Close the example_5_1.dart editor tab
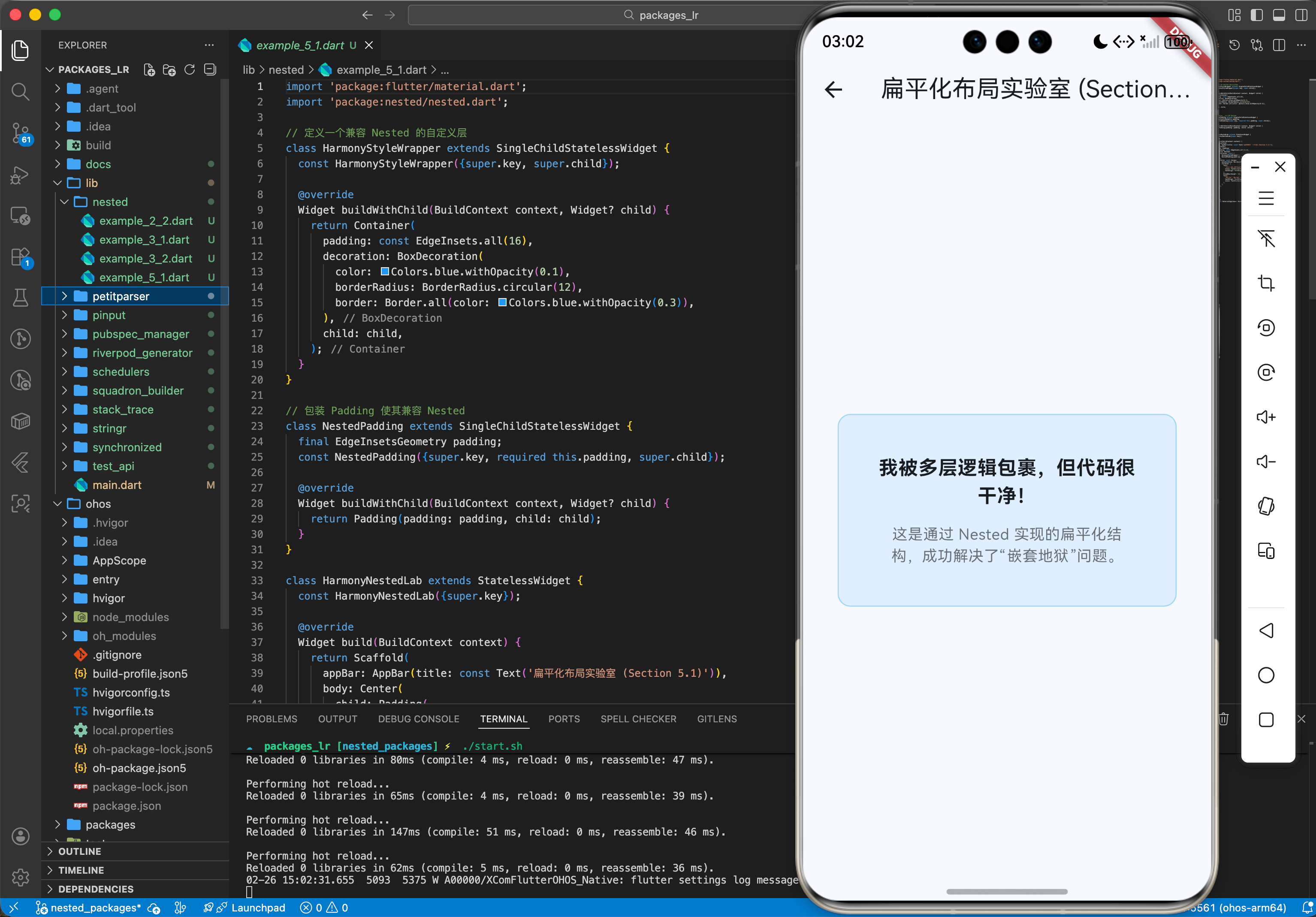 coord(369,45)
